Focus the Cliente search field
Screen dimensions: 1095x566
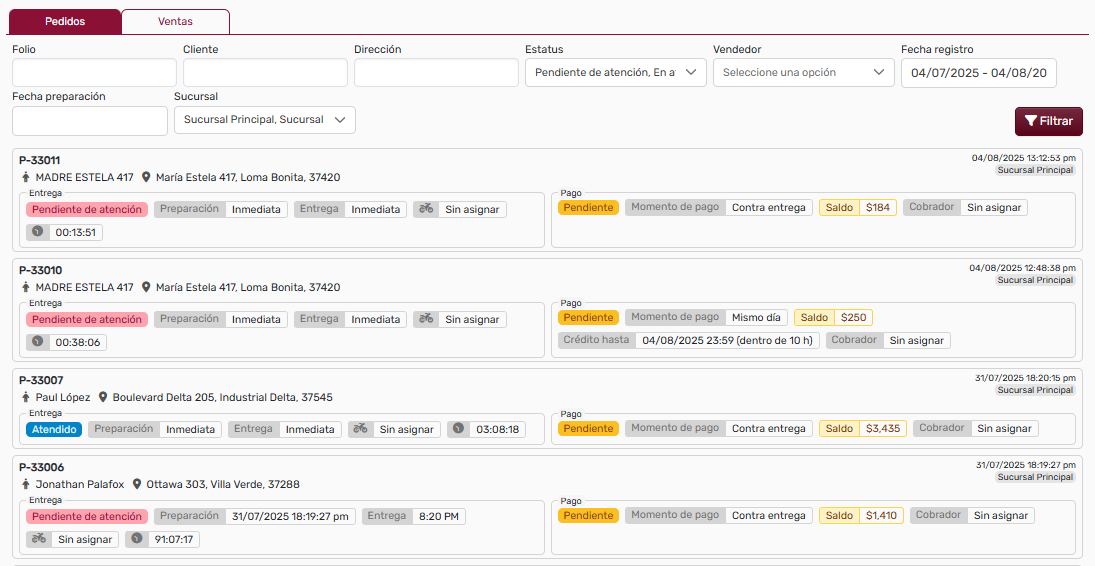(265, 72)
